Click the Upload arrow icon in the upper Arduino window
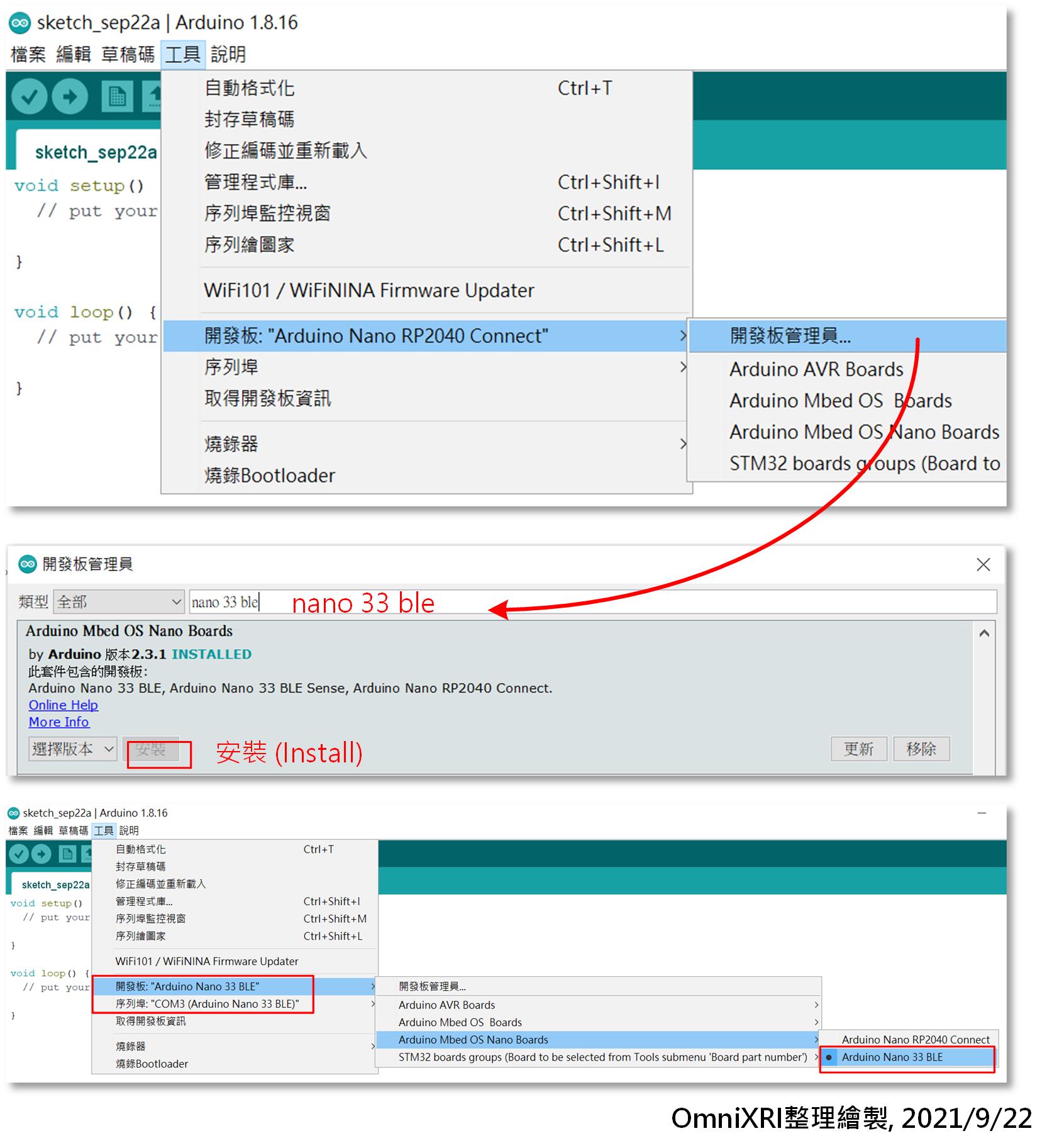This screenshot has width=1047, height=1148. click(70, 97)
